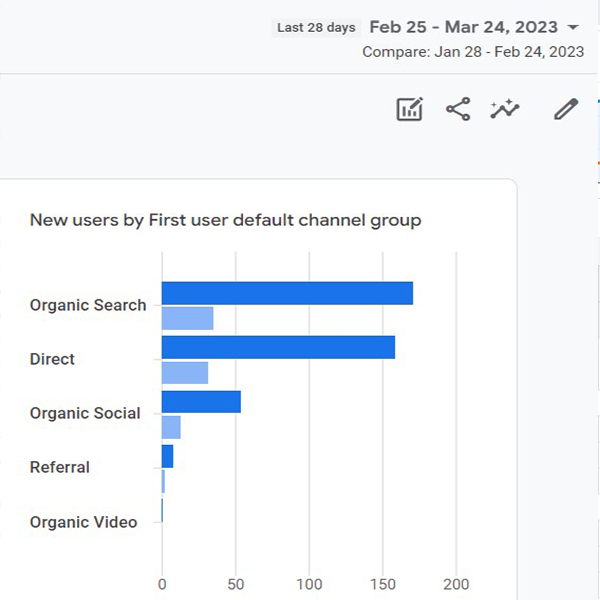This screenshot has height=600, width=600.
Task: Click the light blue Organic Search comparison bar
Action: pos(188,318)
